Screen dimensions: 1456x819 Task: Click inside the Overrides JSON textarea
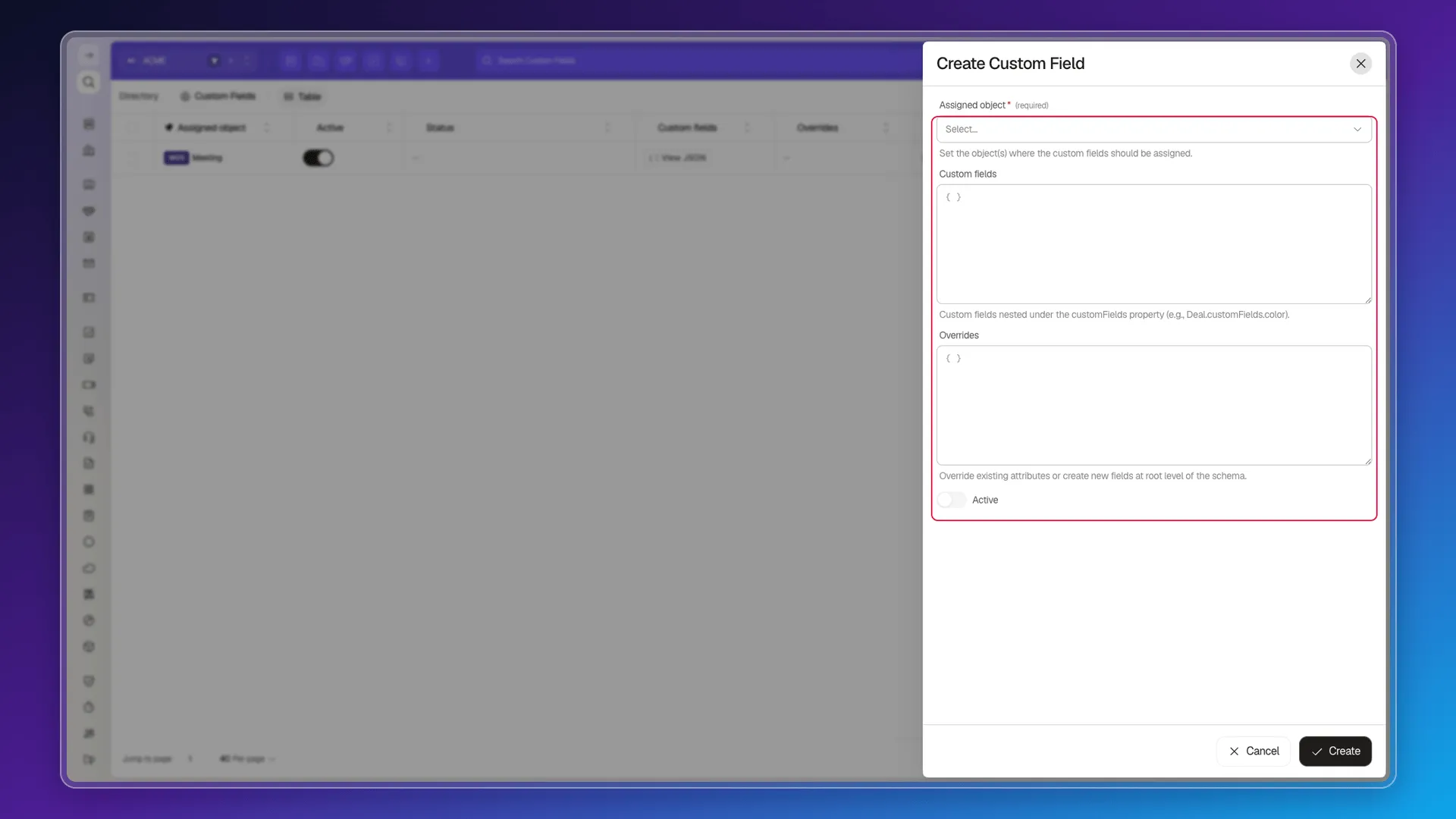(x=1153, y=406)
